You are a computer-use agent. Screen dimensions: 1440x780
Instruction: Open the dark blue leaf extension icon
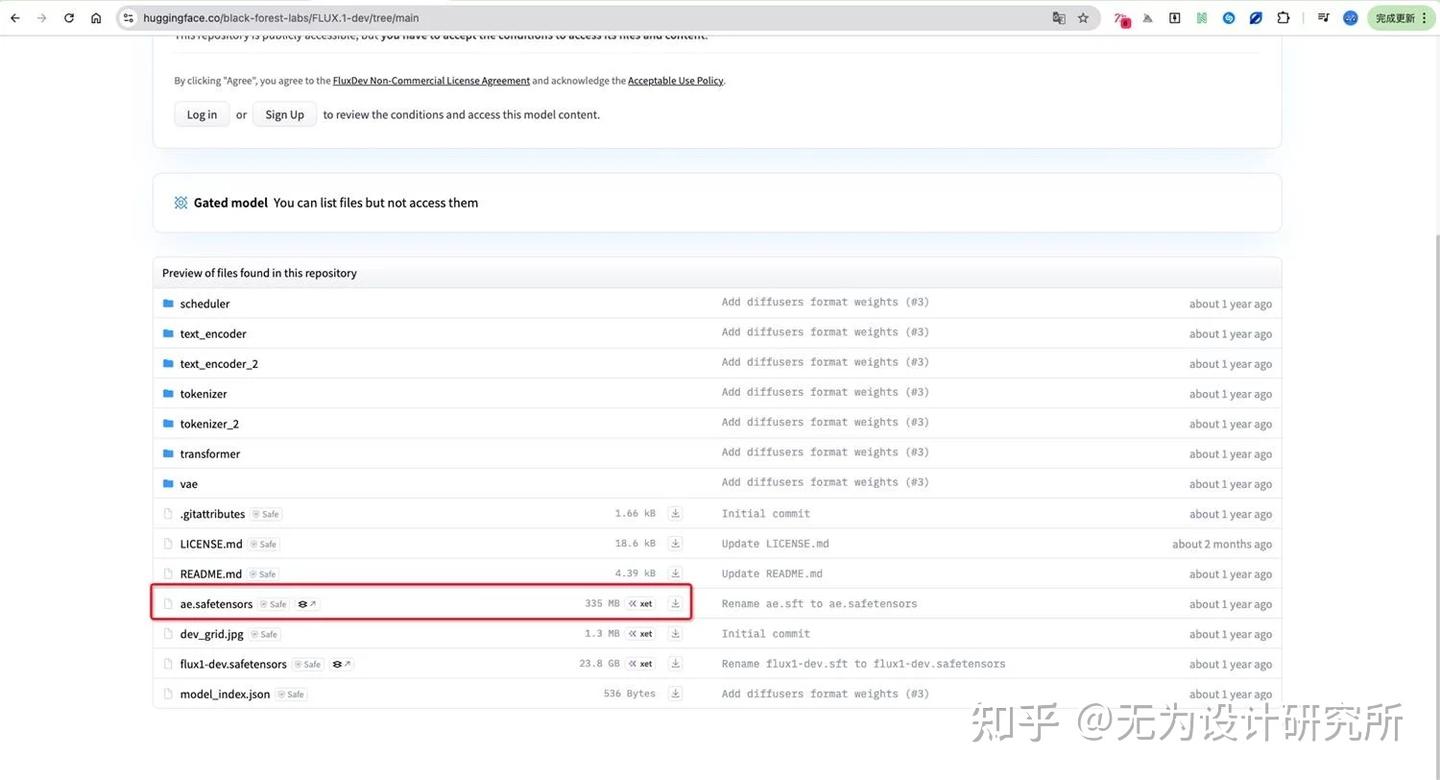(x=1256, y=18)
